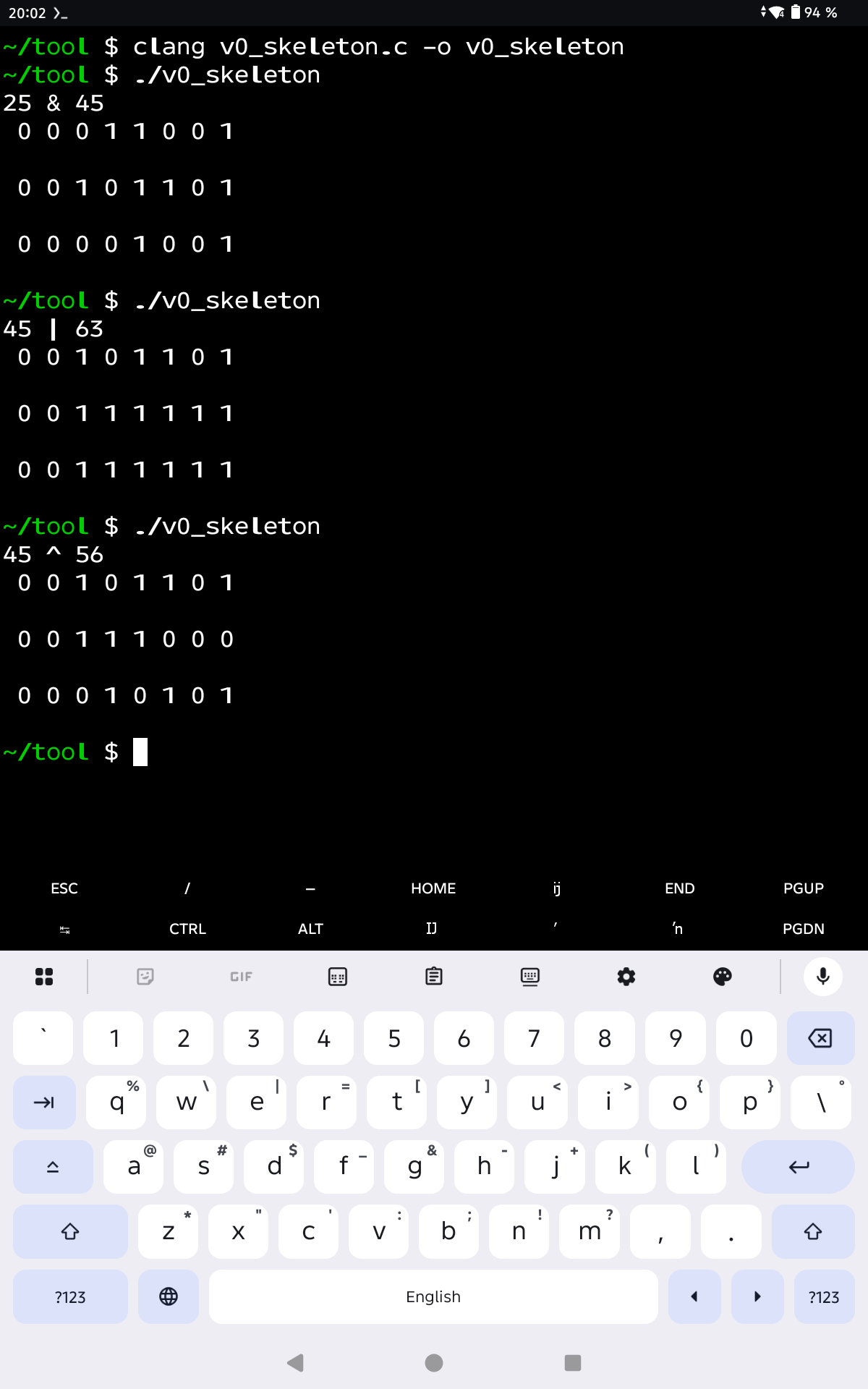Tap the dash extra key
The width and height of the screenshot is (868, 1389).
click(x=310, y=888)
